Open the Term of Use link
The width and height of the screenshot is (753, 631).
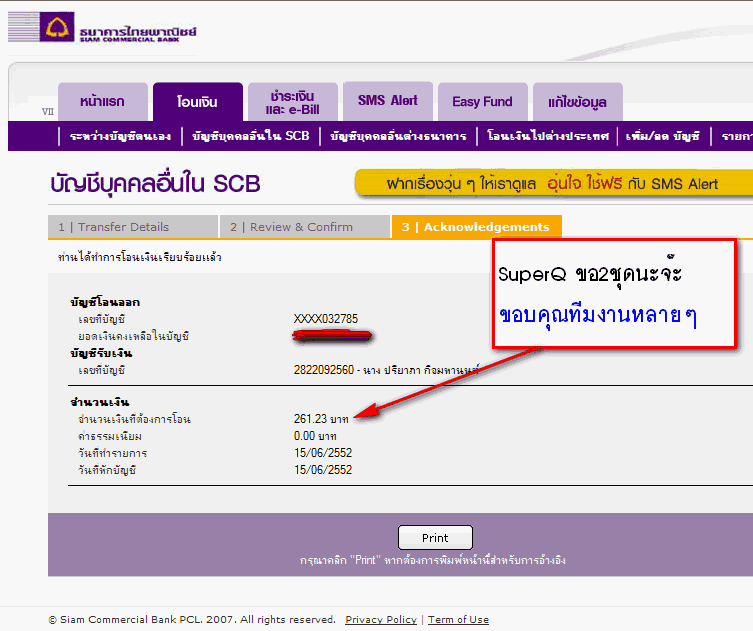(458, 619)
